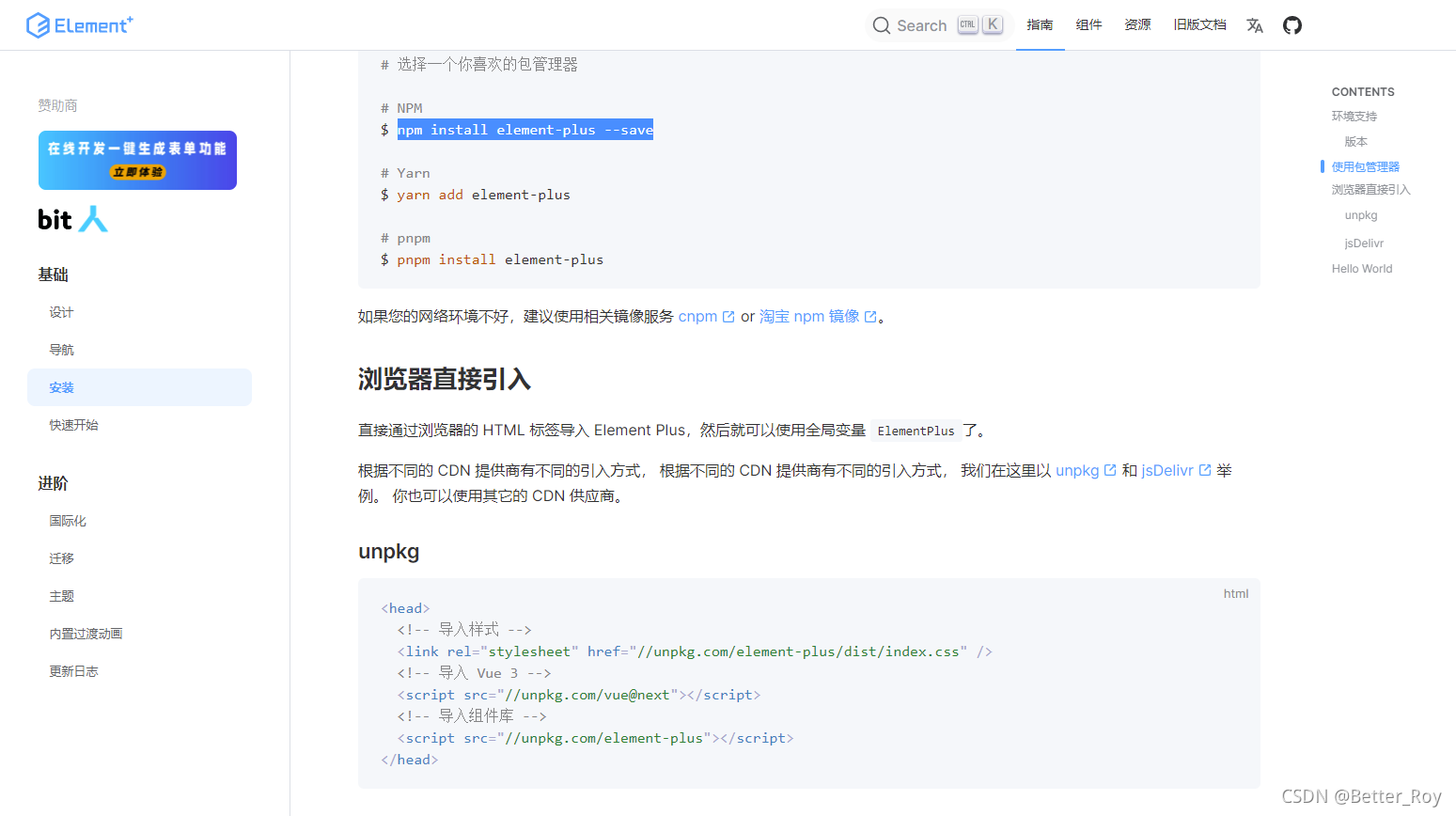Image resolution: width=1456 pixels, height=816 pixels.
Task: Open the GitHub repository icon
Action: [x=1292, y=25]
